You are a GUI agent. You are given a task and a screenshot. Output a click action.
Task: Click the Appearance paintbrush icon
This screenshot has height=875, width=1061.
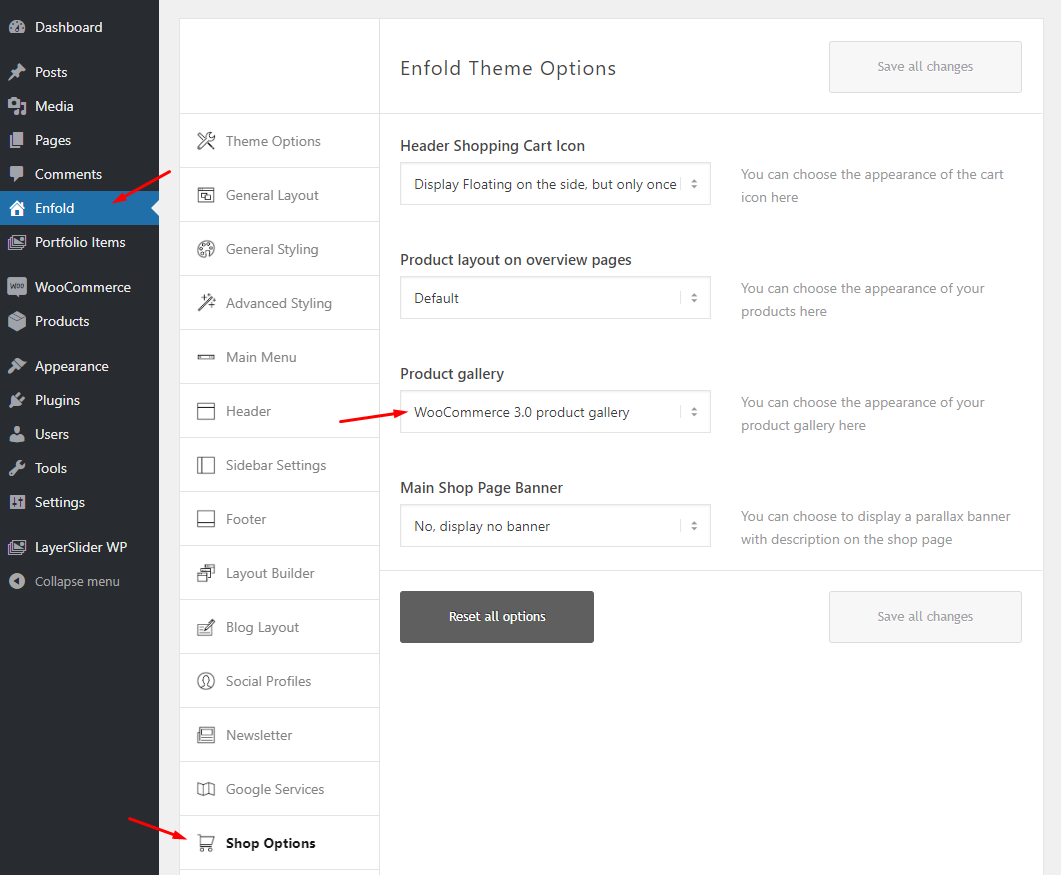coord(17,366)
